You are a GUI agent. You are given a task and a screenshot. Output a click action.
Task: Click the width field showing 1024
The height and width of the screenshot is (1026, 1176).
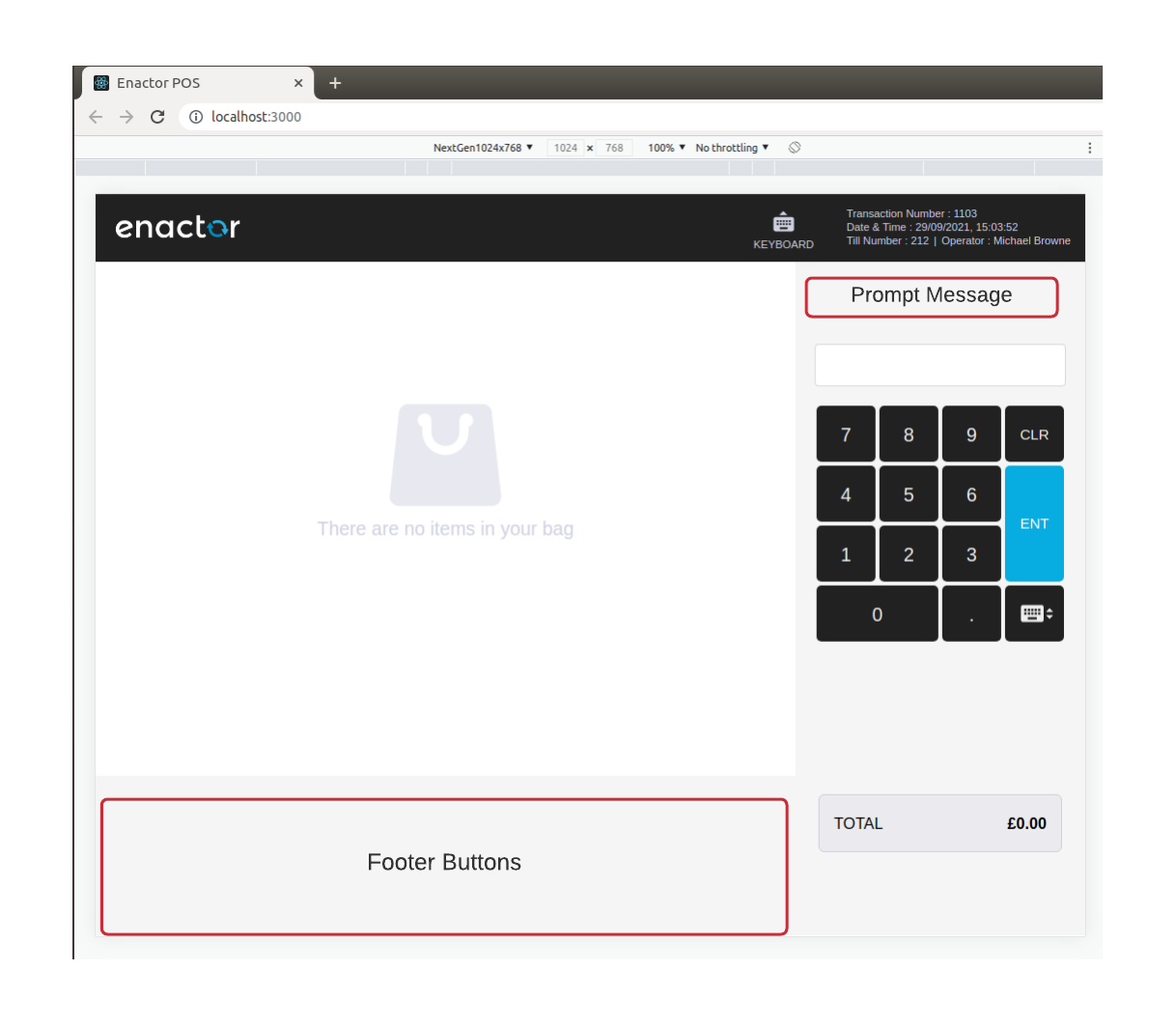point(566,148)
